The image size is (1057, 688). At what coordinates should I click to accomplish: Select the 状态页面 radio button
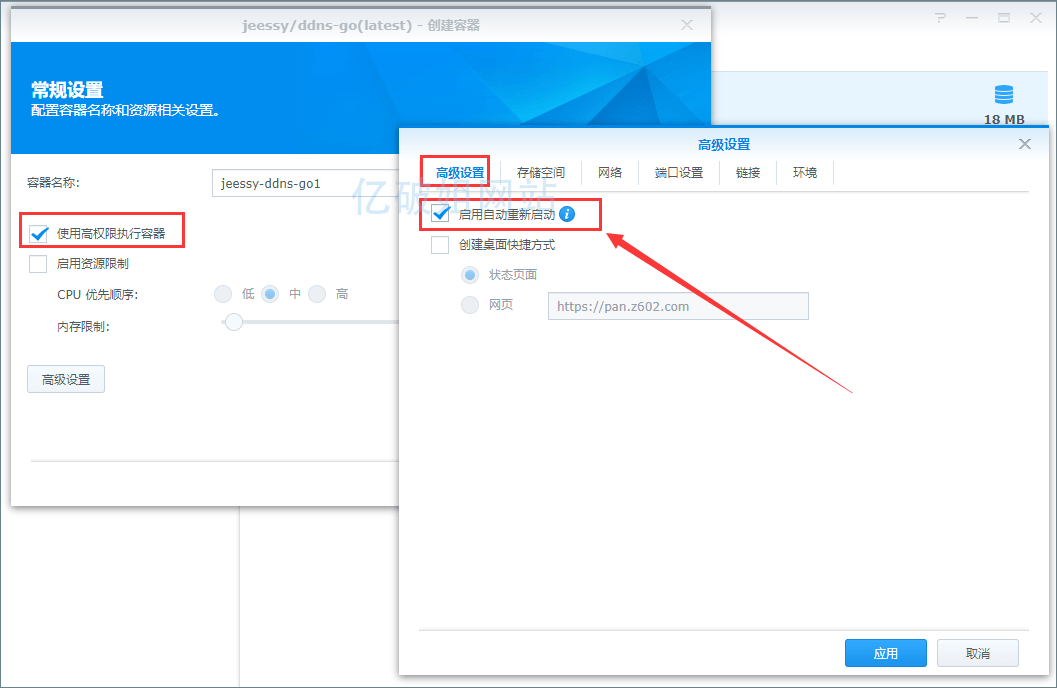pyautogui.click(x=469, y=275)
